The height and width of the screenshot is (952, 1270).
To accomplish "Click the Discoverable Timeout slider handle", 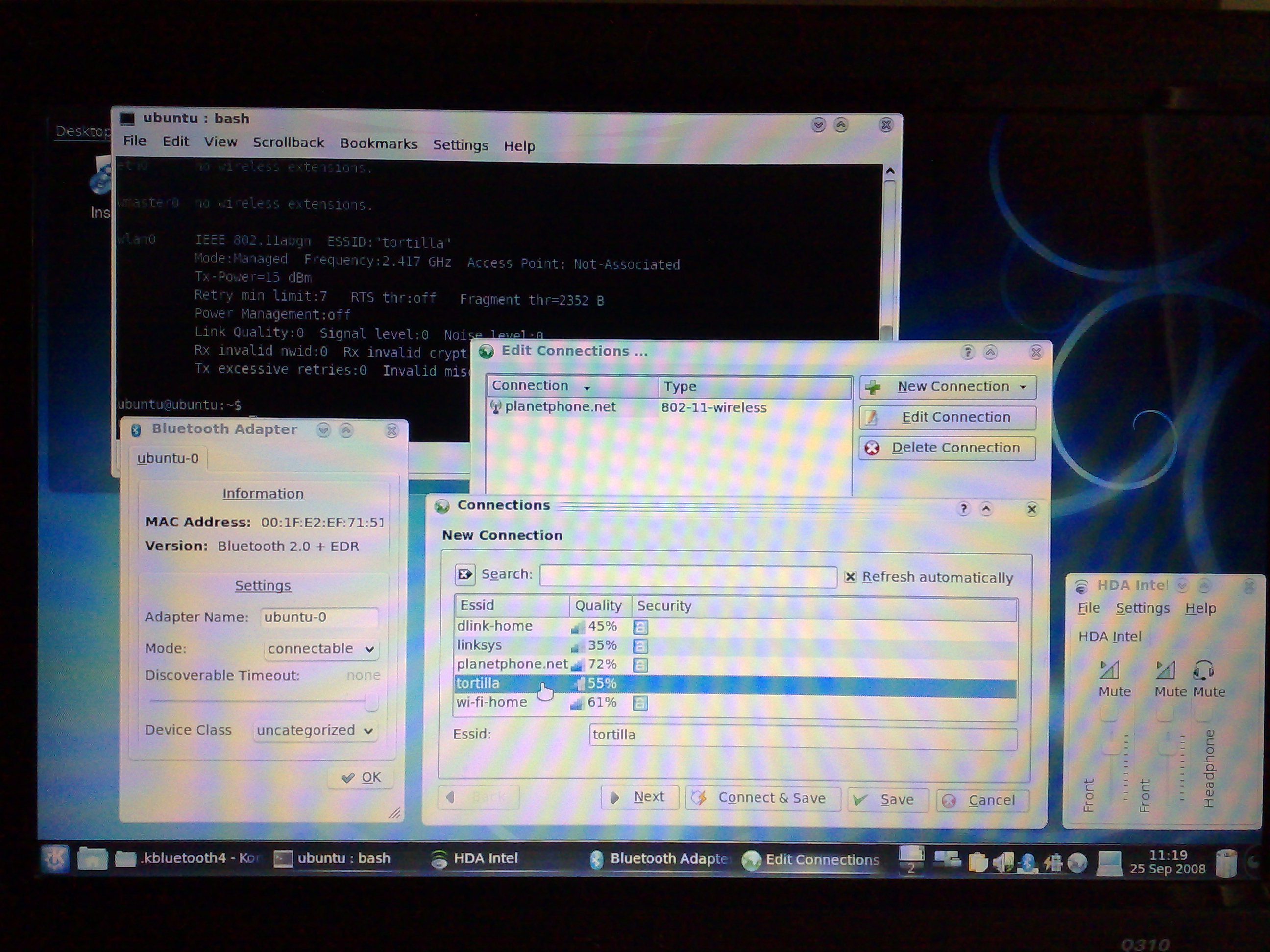I will point(371,702).
